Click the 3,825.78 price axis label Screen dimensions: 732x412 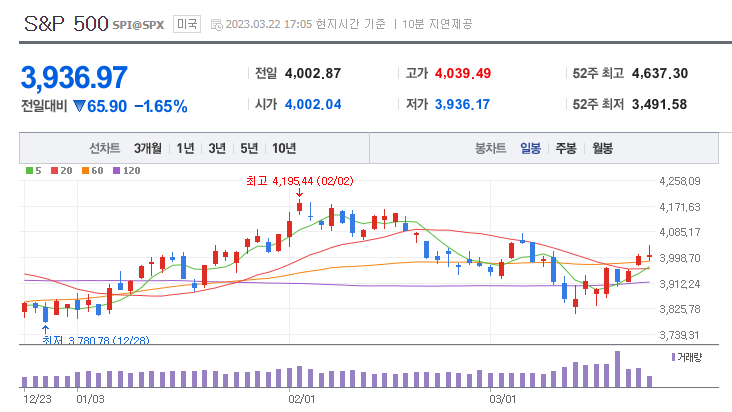click(680, 309)
